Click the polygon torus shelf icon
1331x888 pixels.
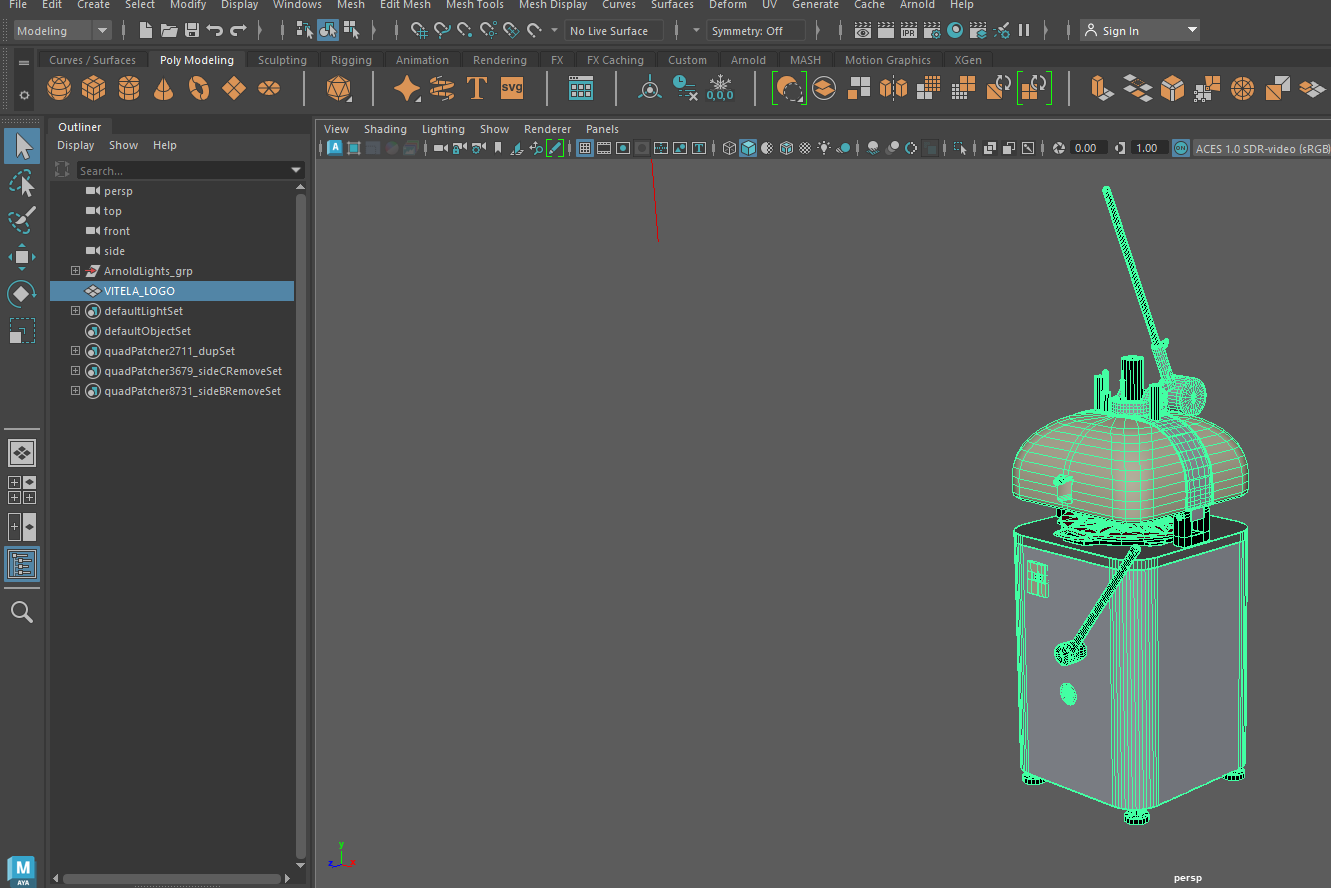(x=199, y=89)
